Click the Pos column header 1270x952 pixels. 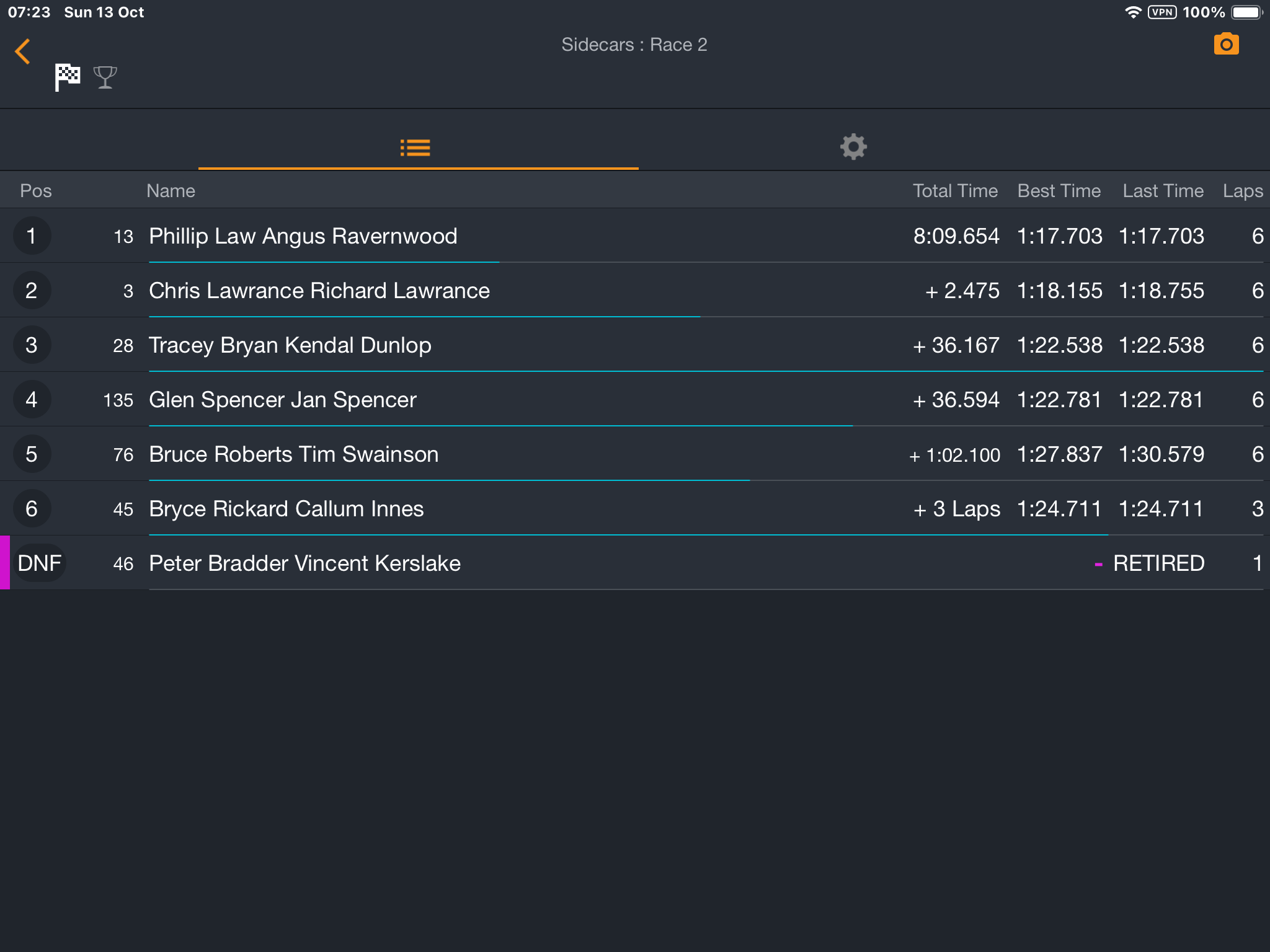(36, 191)
